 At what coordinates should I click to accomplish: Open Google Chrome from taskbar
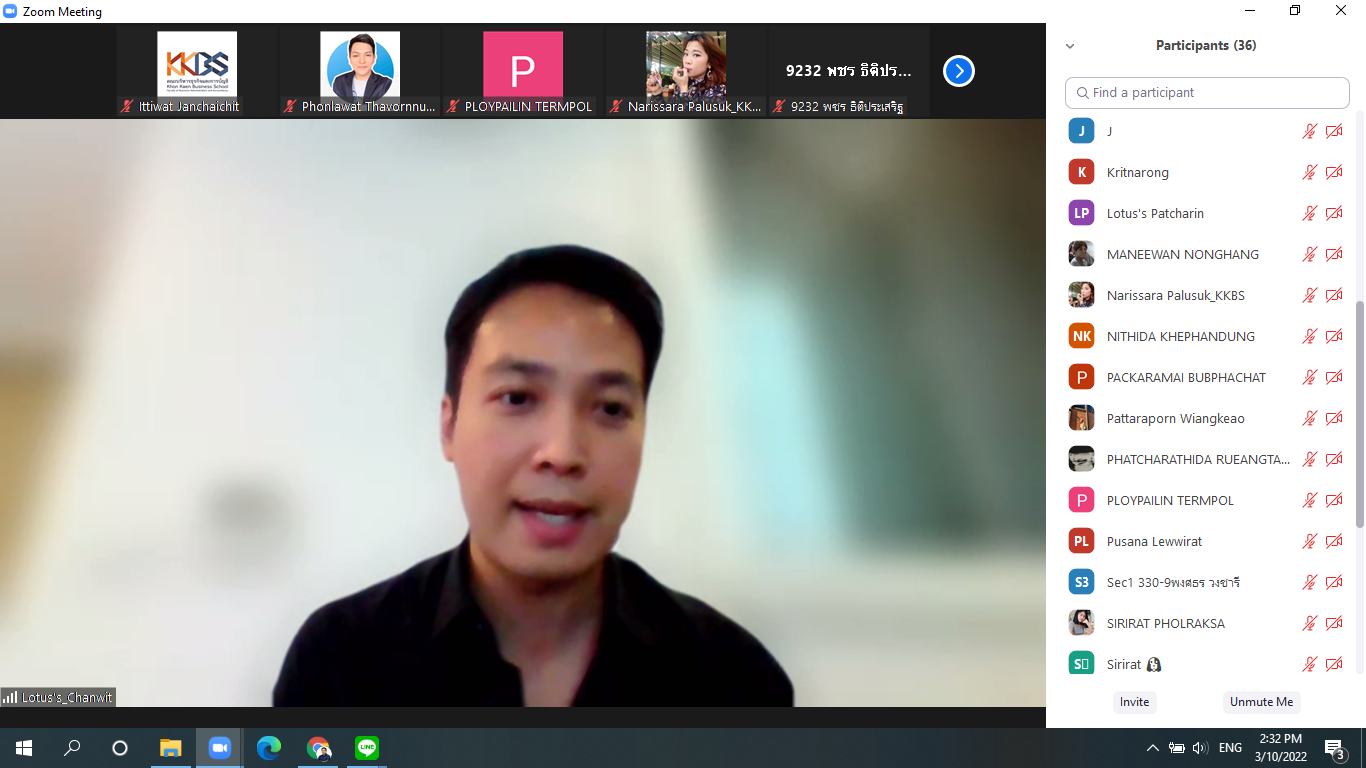(x=318, y=748)
